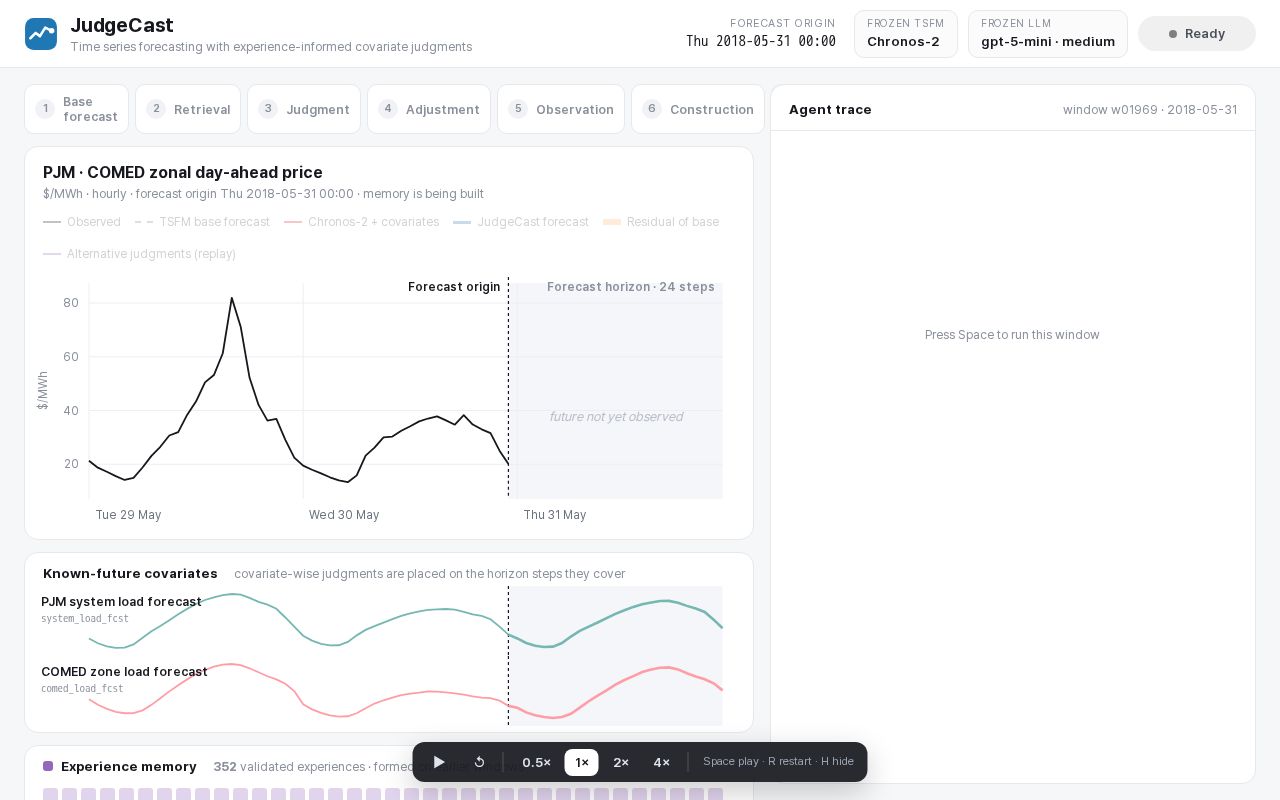Click the JudgeCast logo icon

[41, 34]
